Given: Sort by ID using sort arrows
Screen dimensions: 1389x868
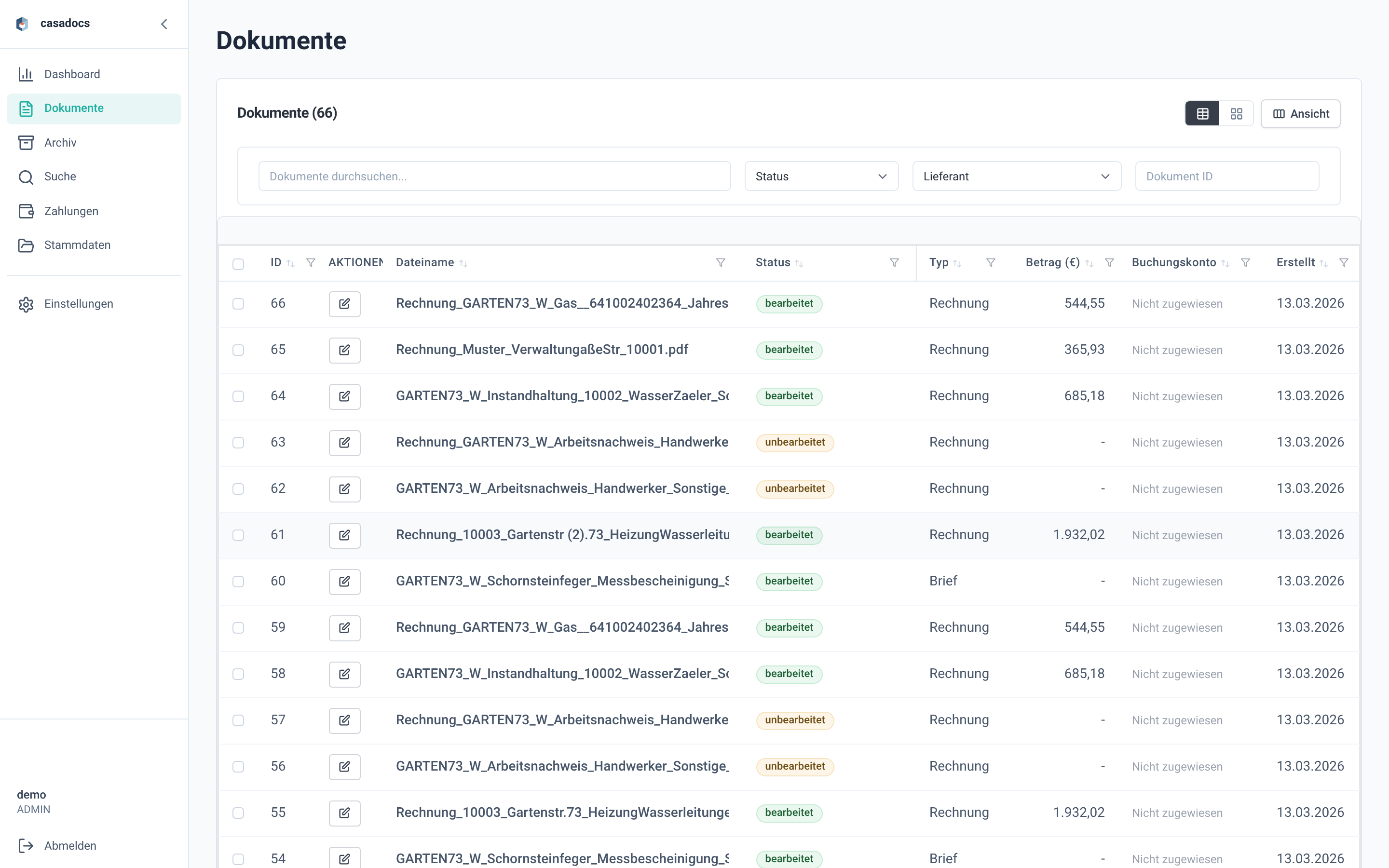Looking at the screenshot, I should tap(290, 263).
